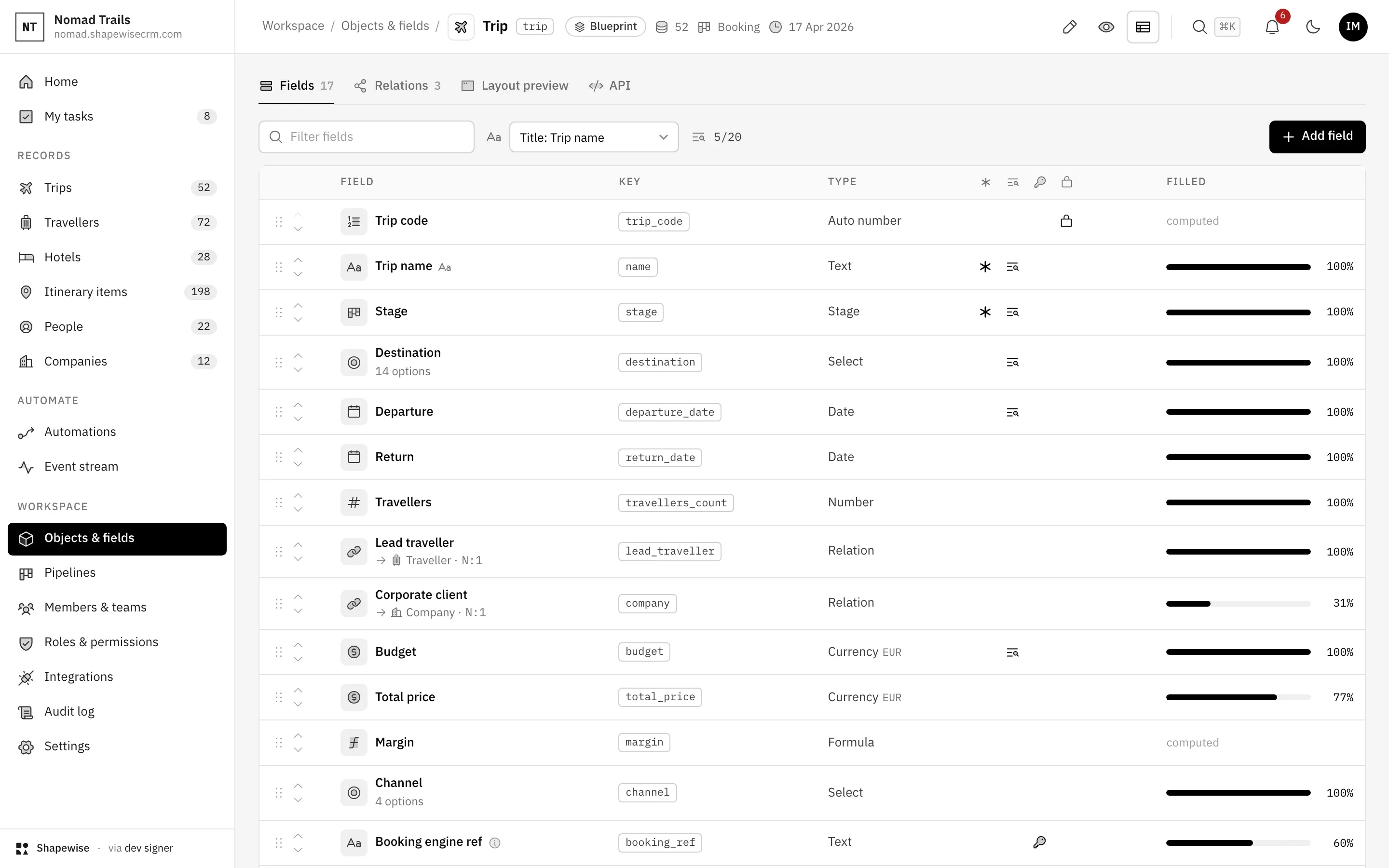The width and height of the screenshot is (1389, 868).
Task: Click drag handle on Trip name row
Action: [x=279, y=267]
